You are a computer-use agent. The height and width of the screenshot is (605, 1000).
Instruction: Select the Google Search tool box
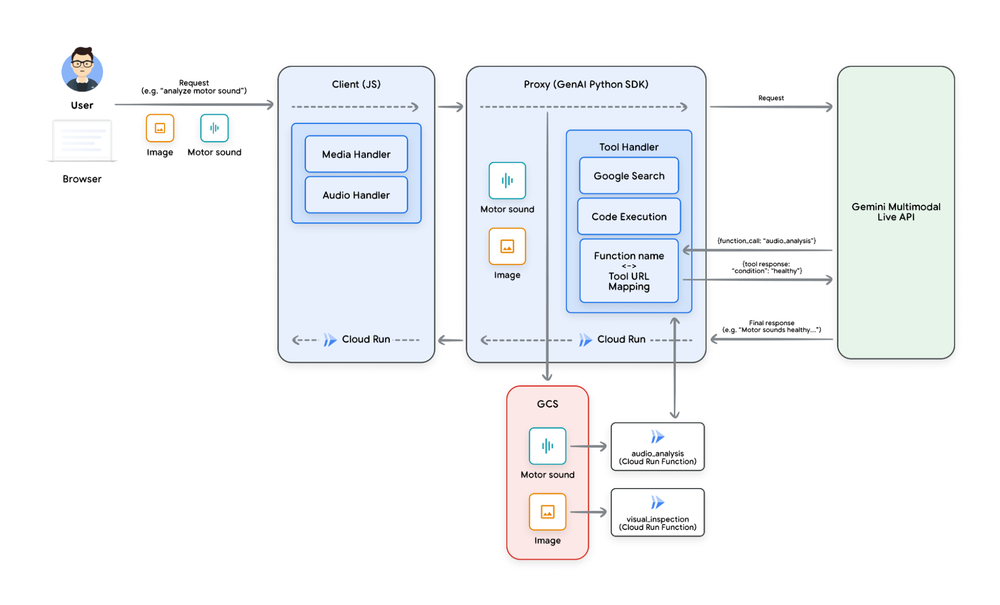pos(629,176)
